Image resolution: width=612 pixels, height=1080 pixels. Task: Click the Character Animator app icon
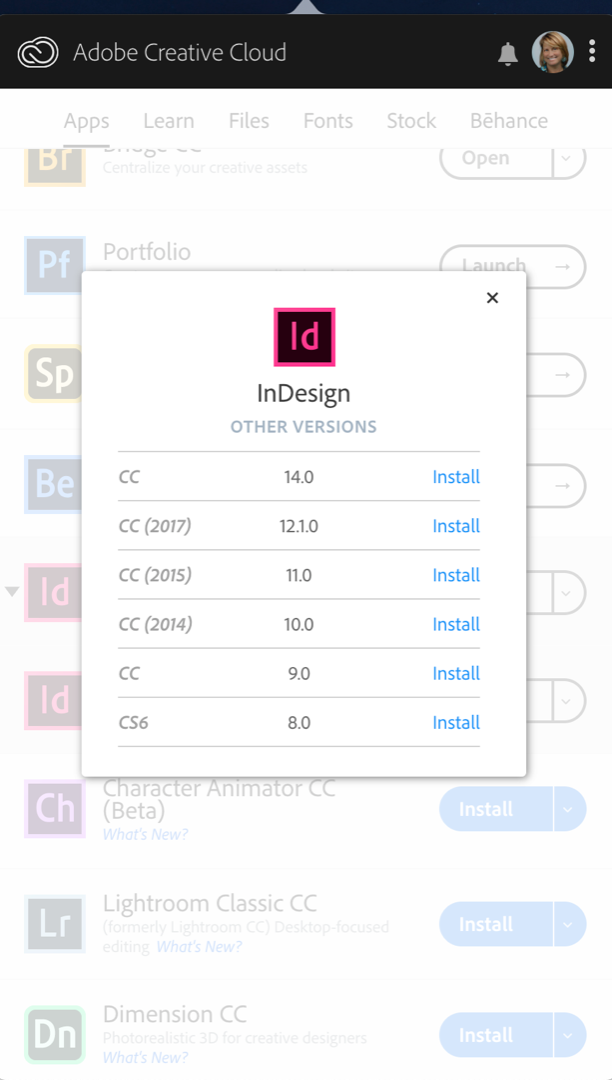click(x=55, y=809)
